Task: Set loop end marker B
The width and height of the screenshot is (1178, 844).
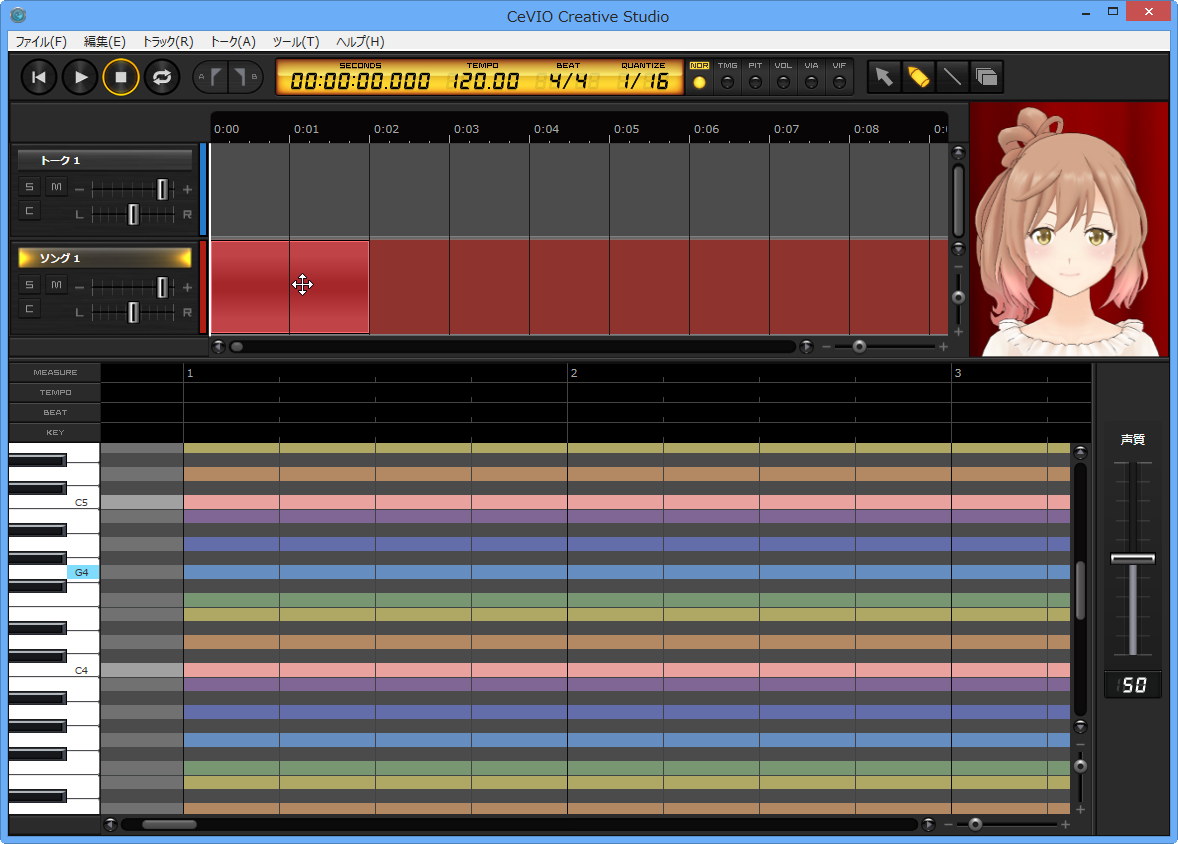Action: 244,77
